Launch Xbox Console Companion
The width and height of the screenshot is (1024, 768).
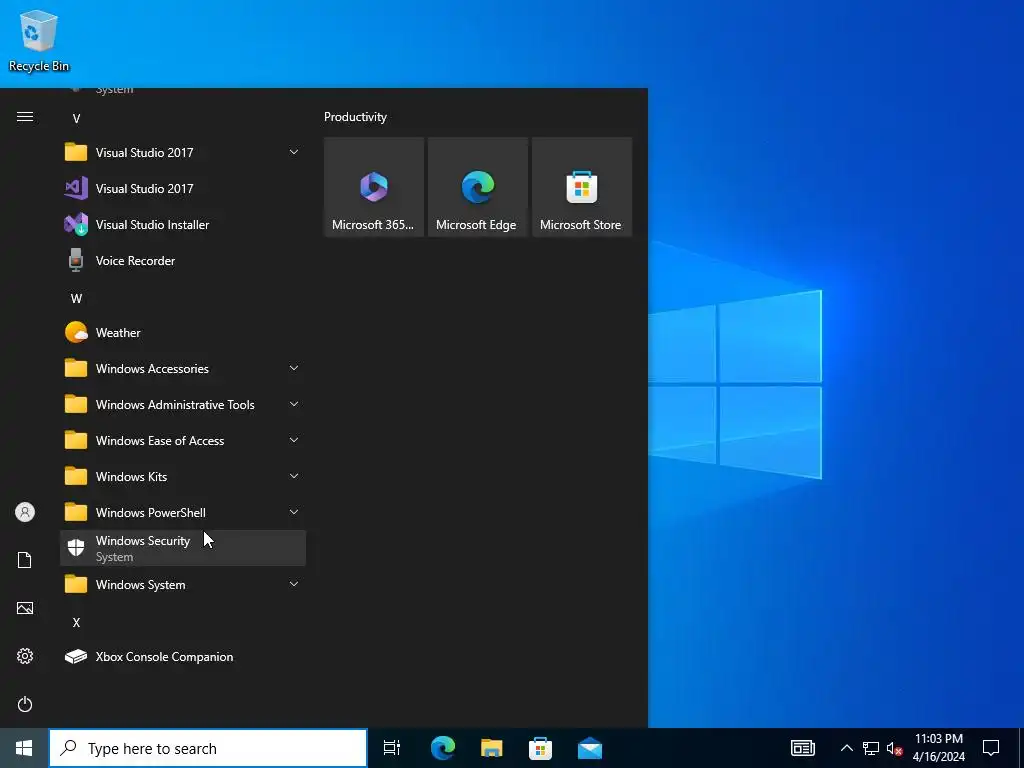pos(182,656)
